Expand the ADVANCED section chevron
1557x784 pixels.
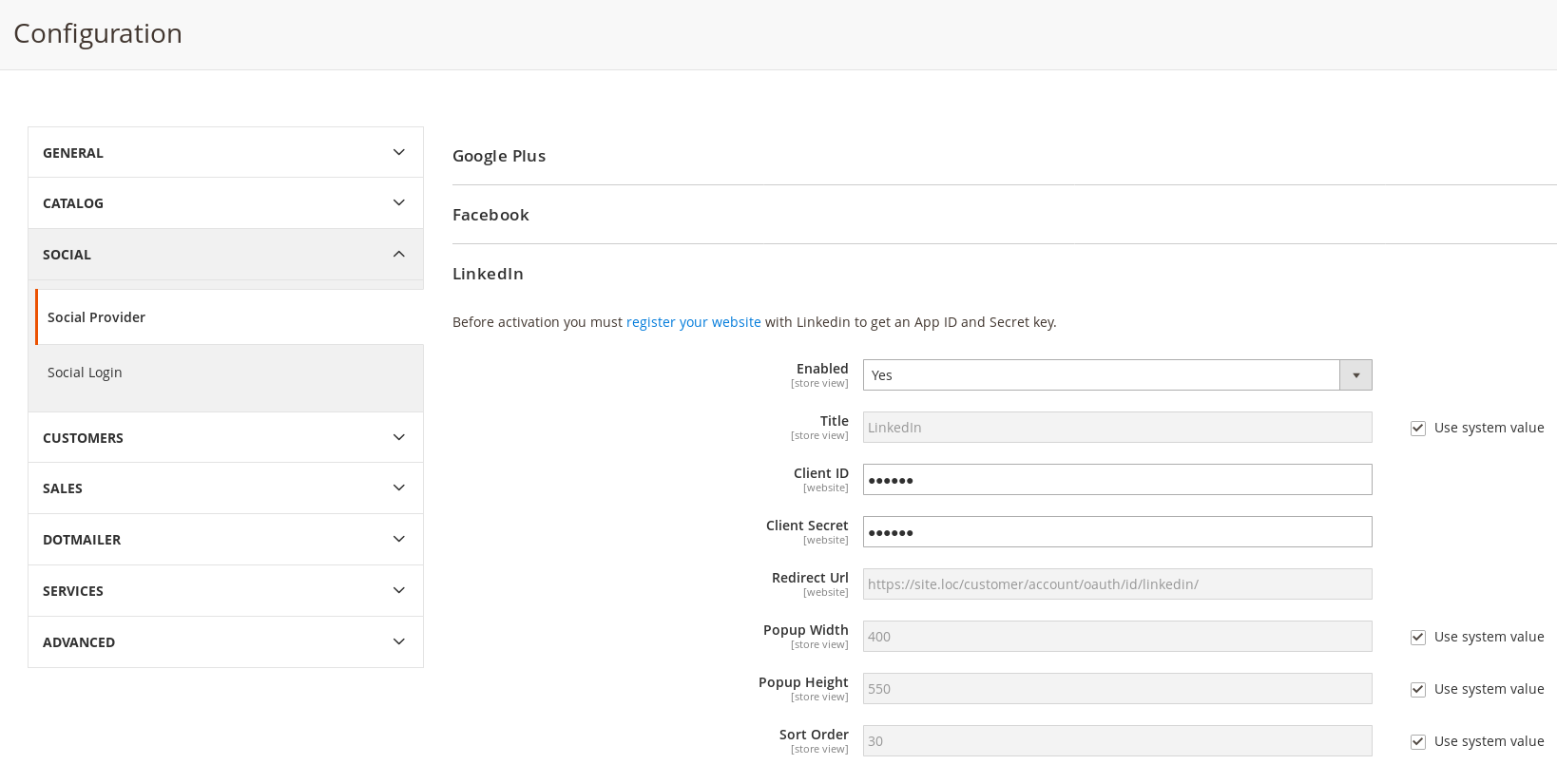click(399, 641)
